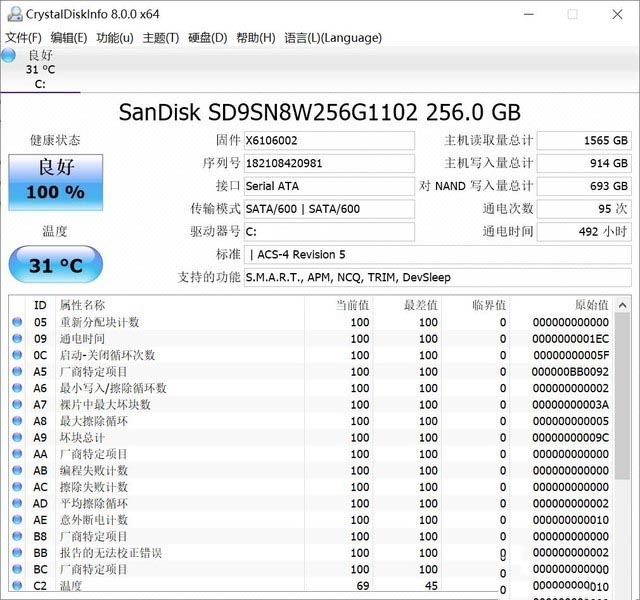This screenshot has width=640, height=600.
Task: Click the power-on count value 95 次
Action: (584, 209)
